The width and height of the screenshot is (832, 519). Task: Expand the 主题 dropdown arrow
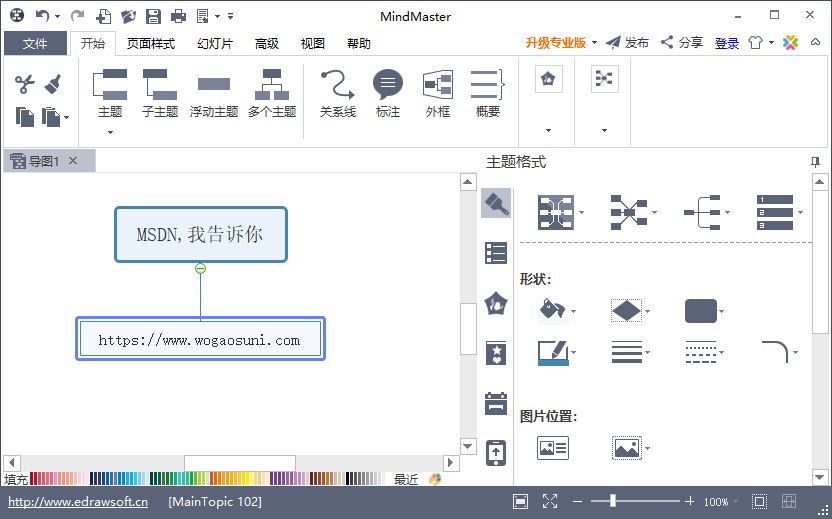point(110,132)
